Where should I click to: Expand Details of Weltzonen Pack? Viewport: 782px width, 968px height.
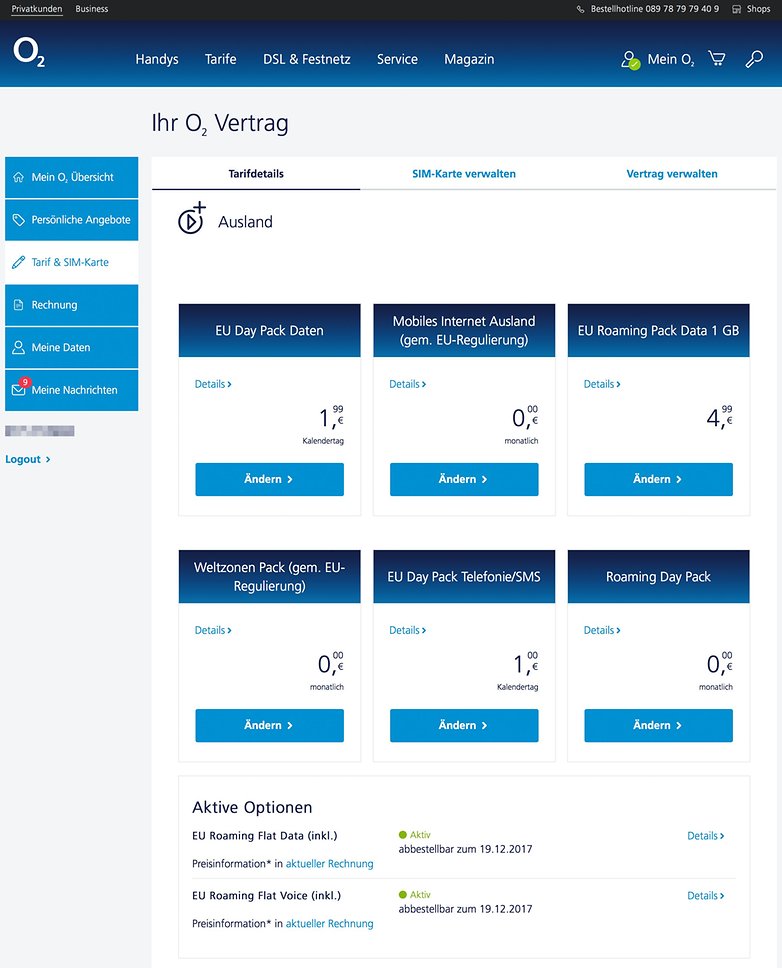(x=213, y=630)
